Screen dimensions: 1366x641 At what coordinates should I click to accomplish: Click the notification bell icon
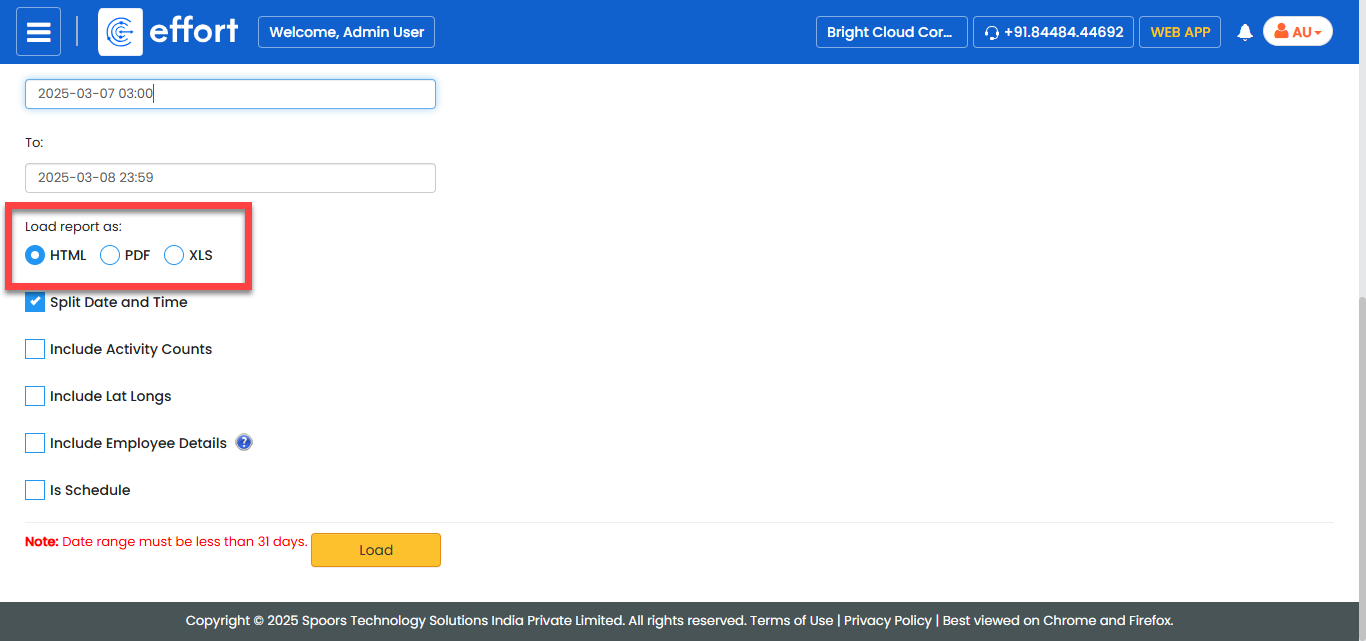click(1245, 32)
